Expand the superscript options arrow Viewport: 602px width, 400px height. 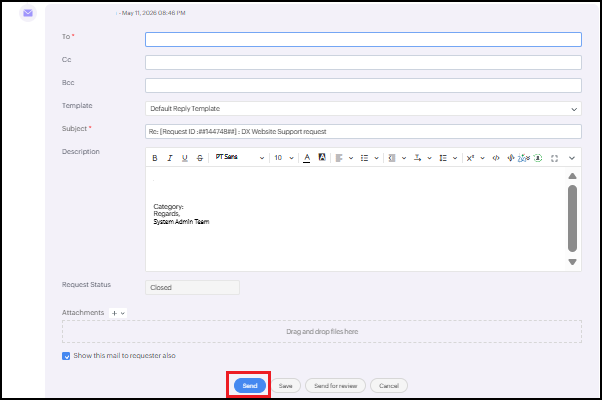pos(483,158)
